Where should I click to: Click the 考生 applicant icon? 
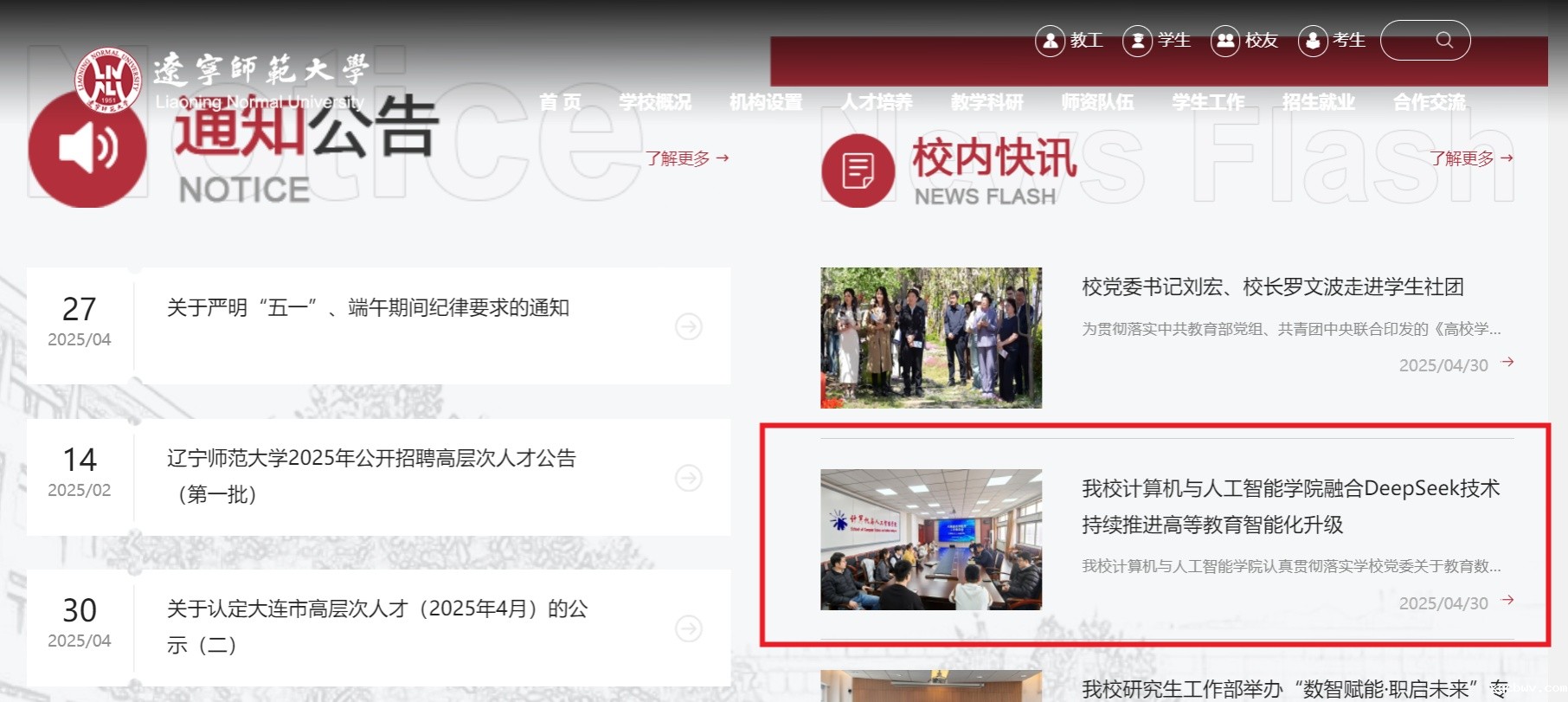(1312, 41)
